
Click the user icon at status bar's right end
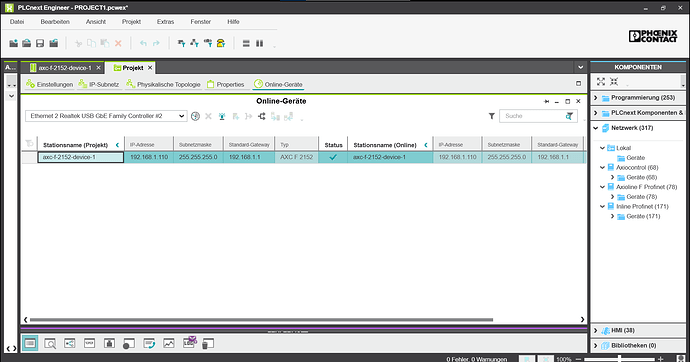coord(682,358)
